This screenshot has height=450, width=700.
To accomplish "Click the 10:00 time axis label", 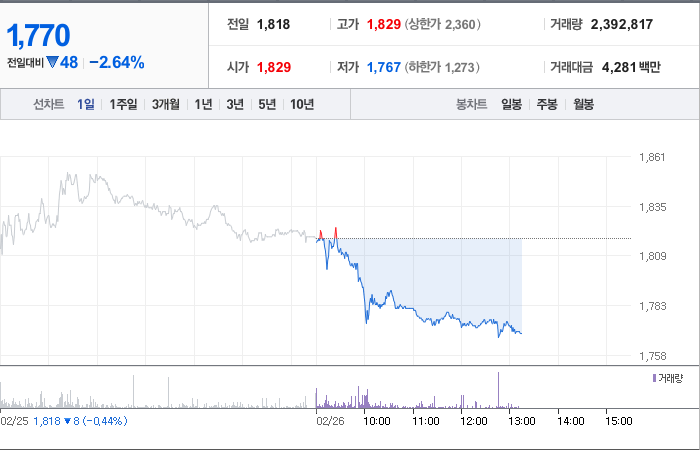I will tap(377, 421).
